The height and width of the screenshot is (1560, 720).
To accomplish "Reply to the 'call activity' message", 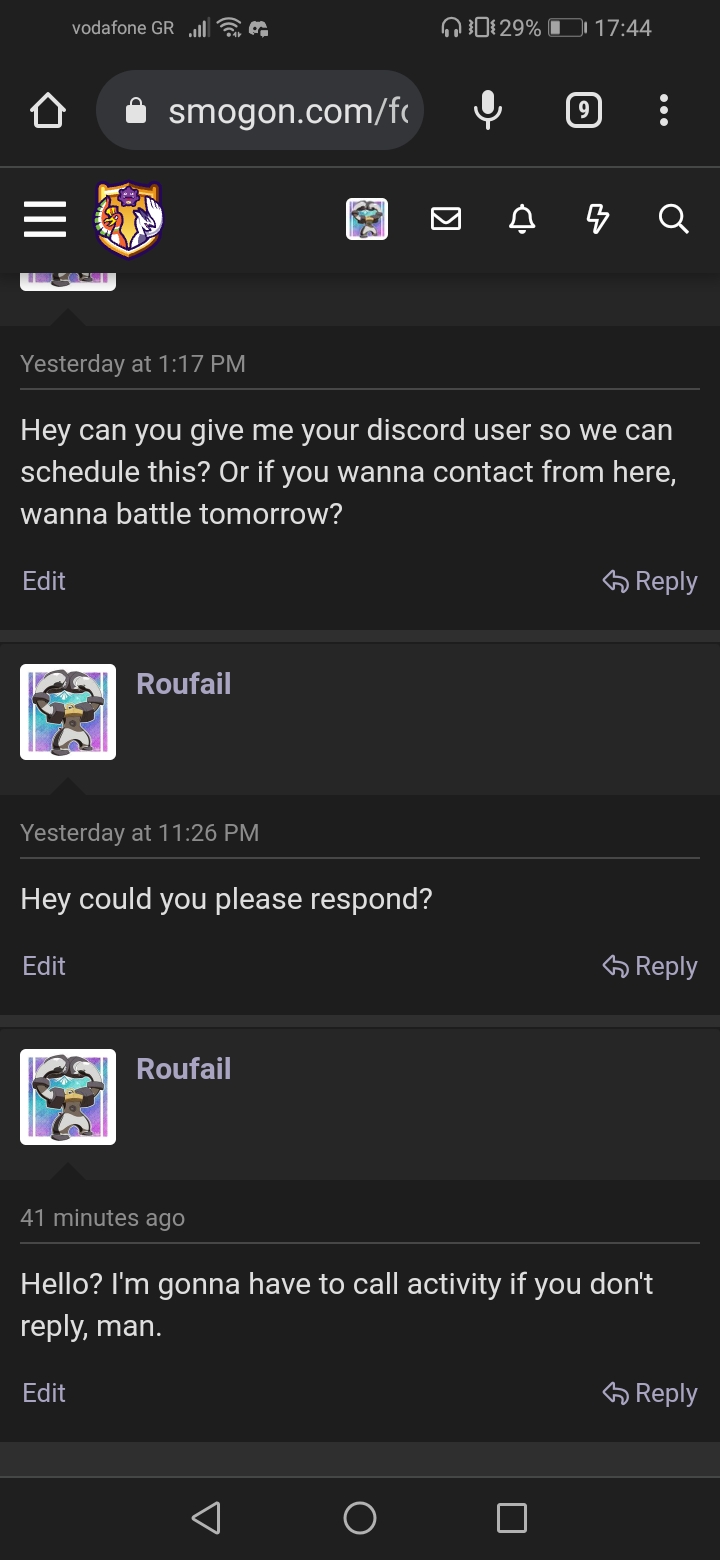I will pos(650,1393).
